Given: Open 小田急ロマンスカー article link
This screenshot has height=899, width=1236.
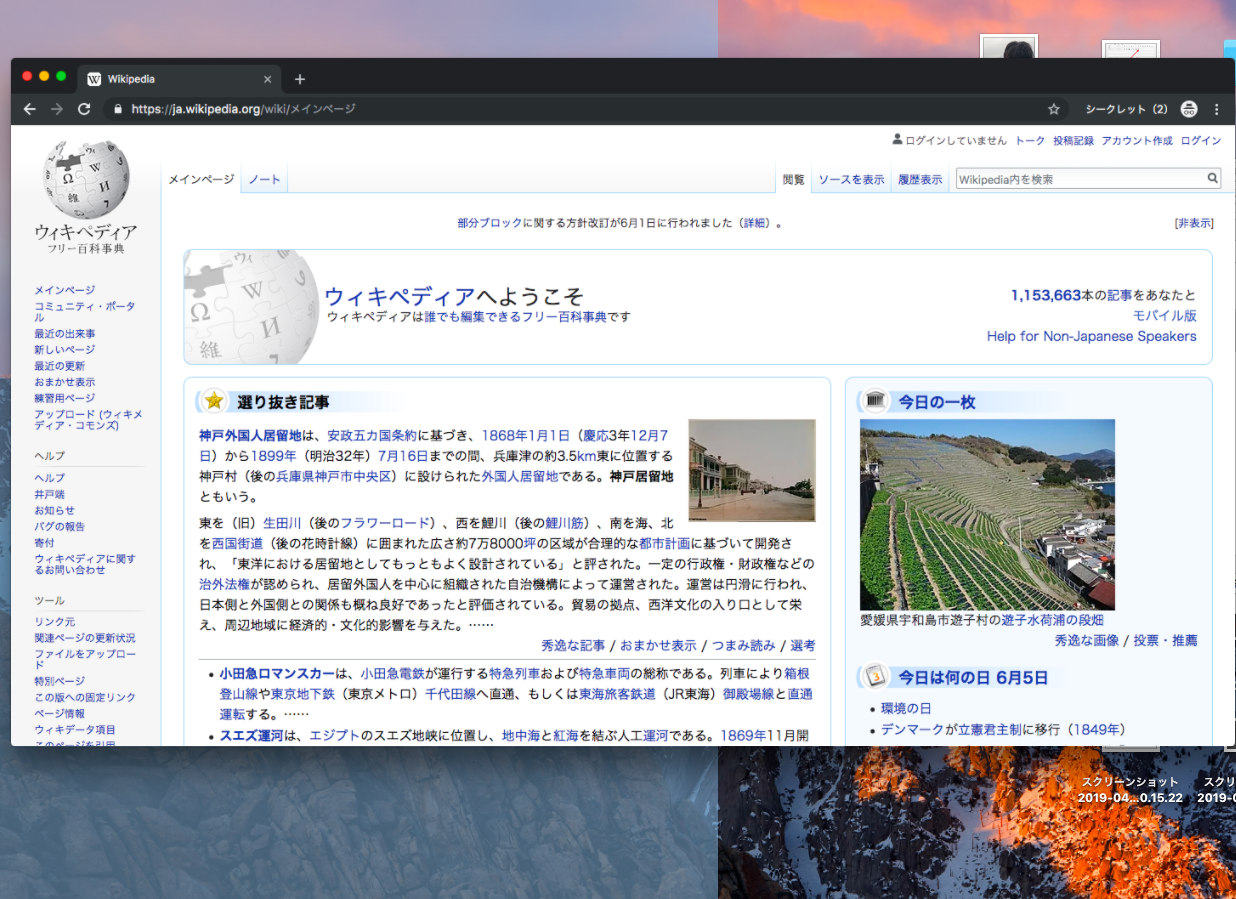Looking at the screenshot, I should (x=277, y=674).
